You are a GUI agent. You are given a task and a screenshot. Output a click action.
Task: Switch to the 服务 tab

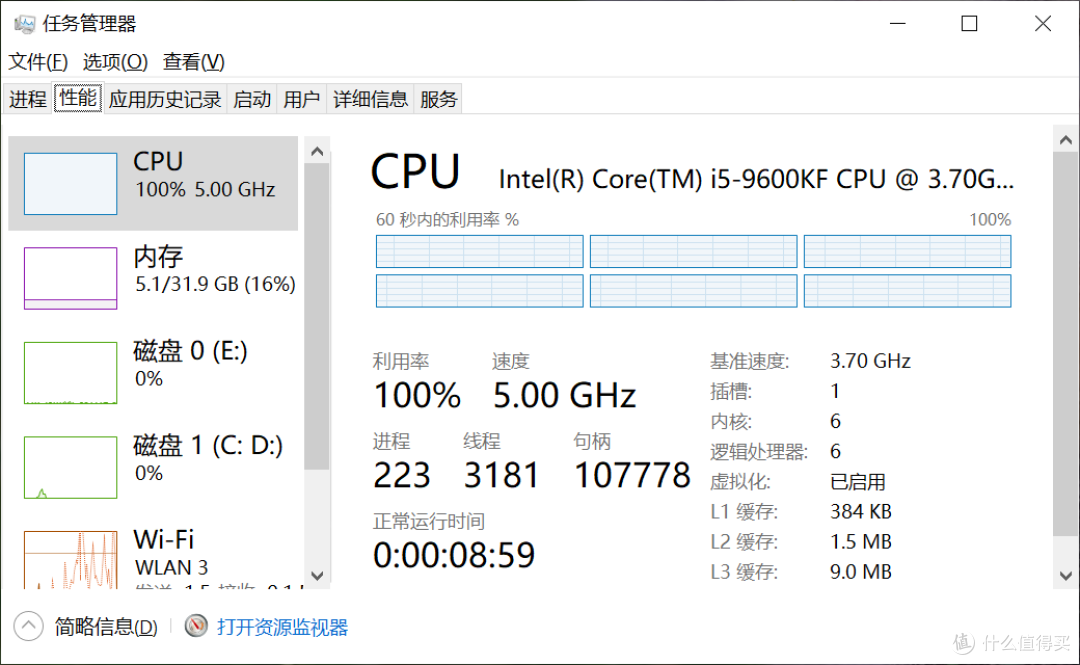coord(438,98)
